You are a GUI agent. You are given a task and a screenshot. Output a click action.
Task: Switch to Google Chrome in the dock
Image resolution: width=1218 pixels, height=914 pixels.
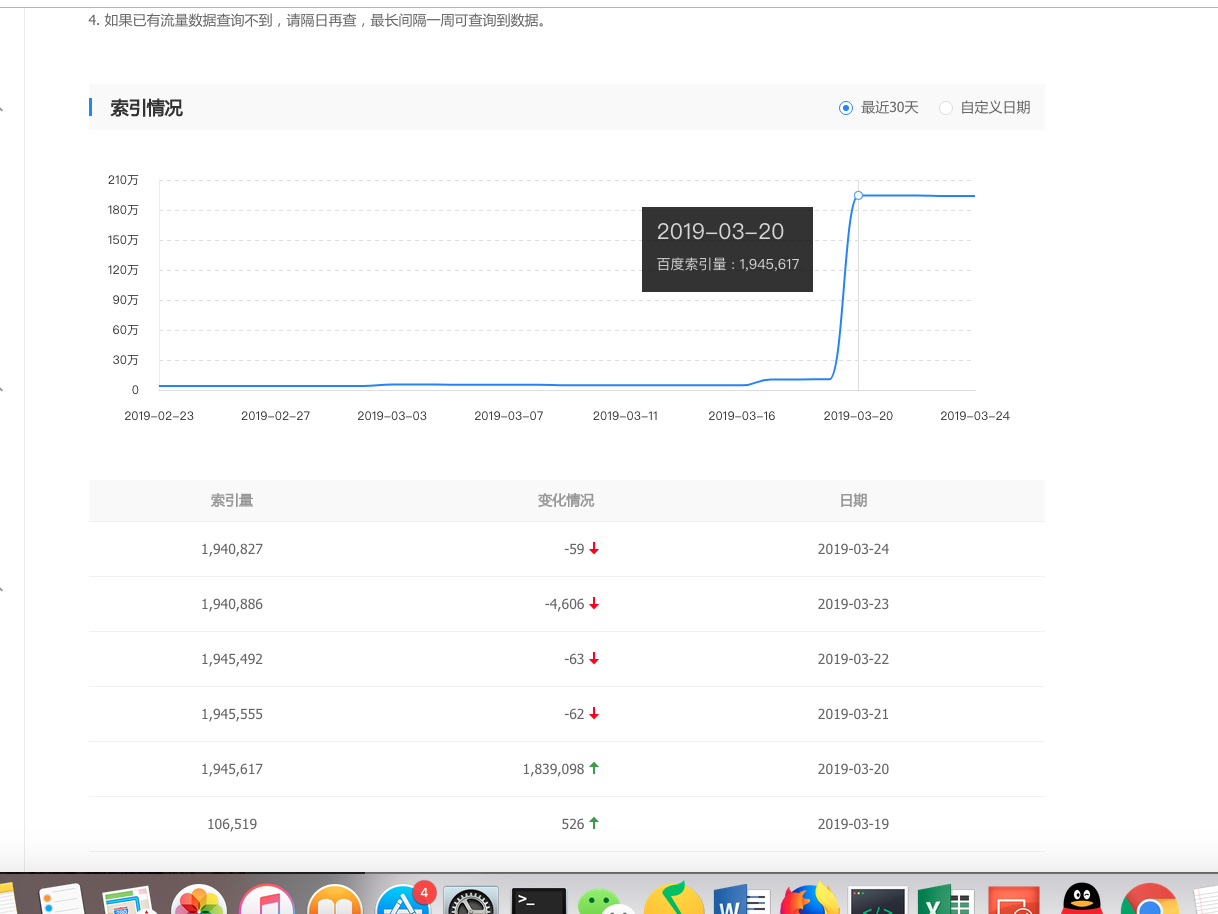coord(1149,902)
